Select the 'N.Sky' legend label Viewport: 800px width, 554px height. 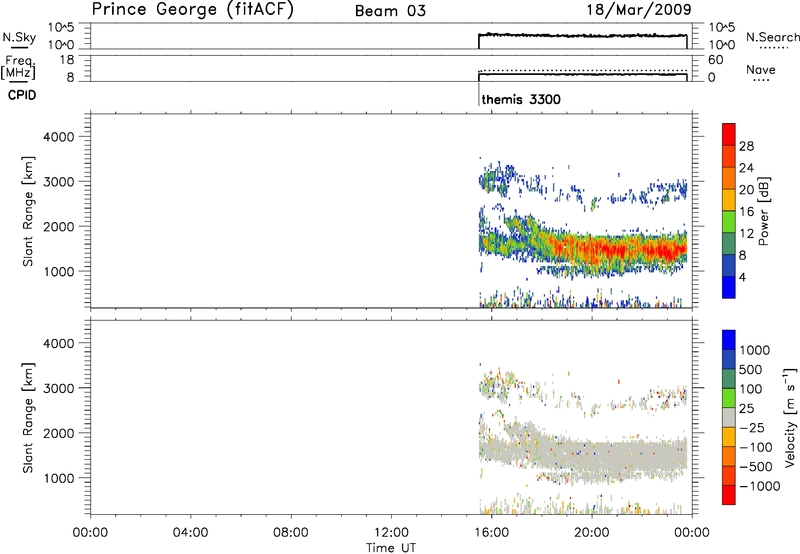click(19, 37)
